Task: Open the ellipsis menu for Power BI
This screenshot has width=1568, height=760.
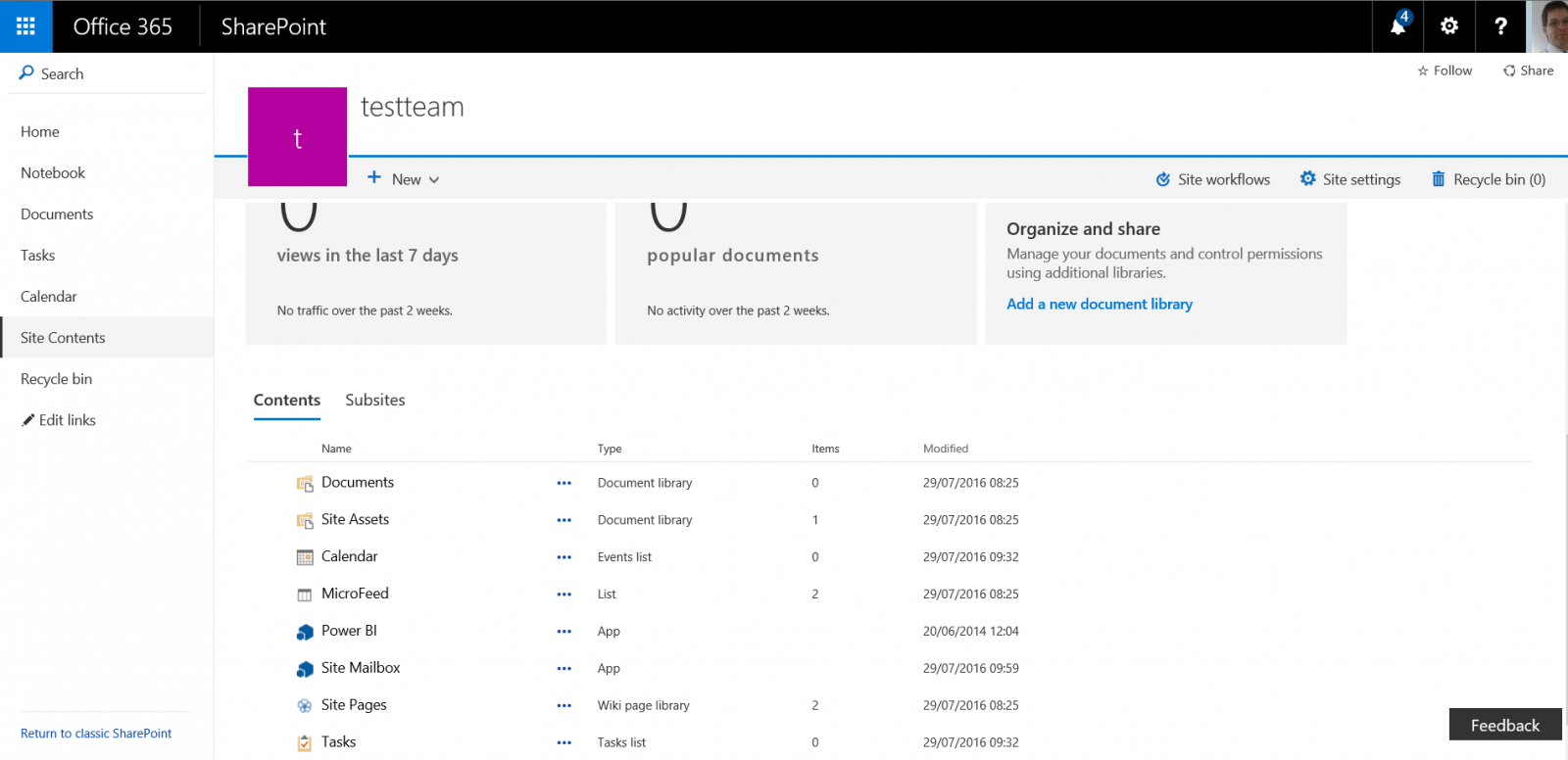Action: coord(563,632)
